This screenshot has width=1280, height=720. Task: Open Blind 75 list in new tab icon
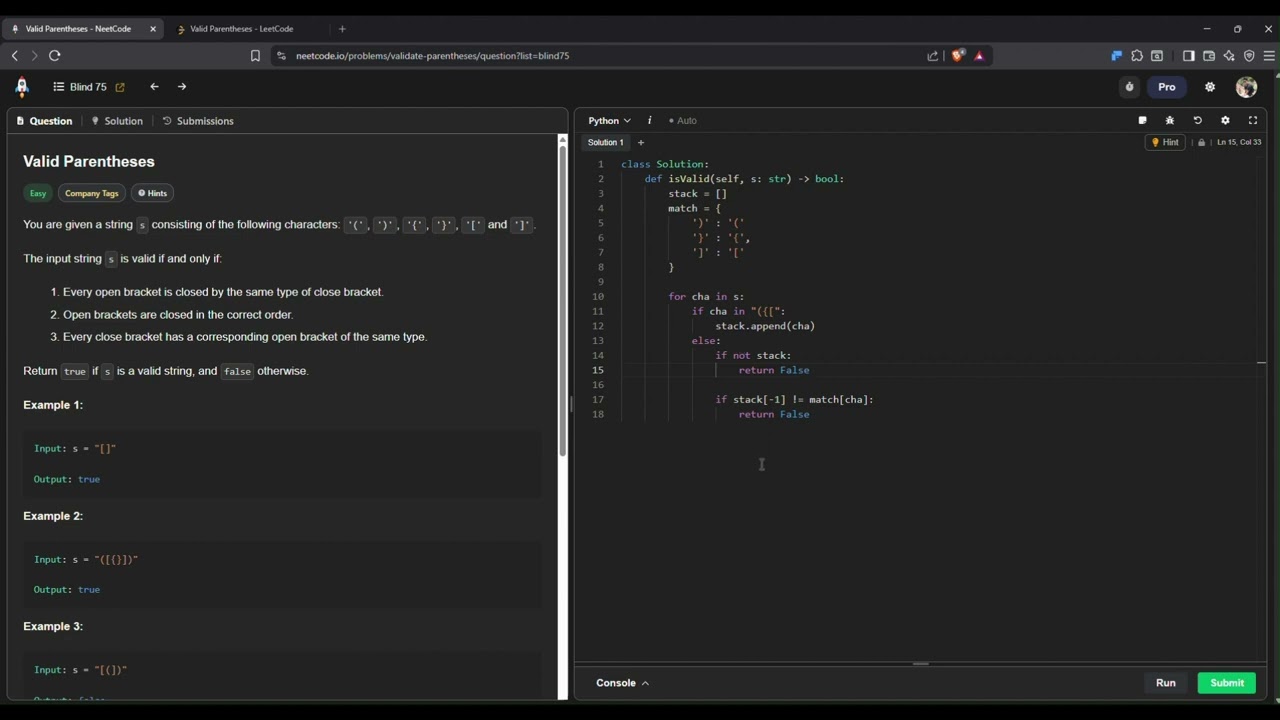pyautogui.click(x=120, y=87)
